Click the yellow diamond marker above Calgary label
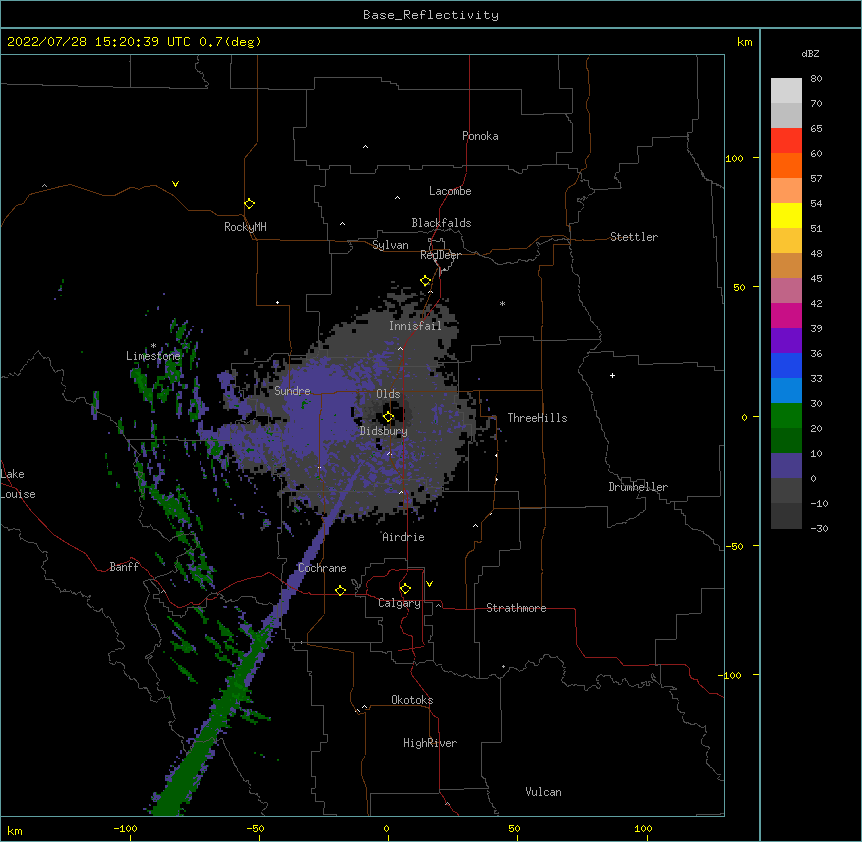Image resolution: width=862 pixels, height=842 pixels. tap(405, 589)
